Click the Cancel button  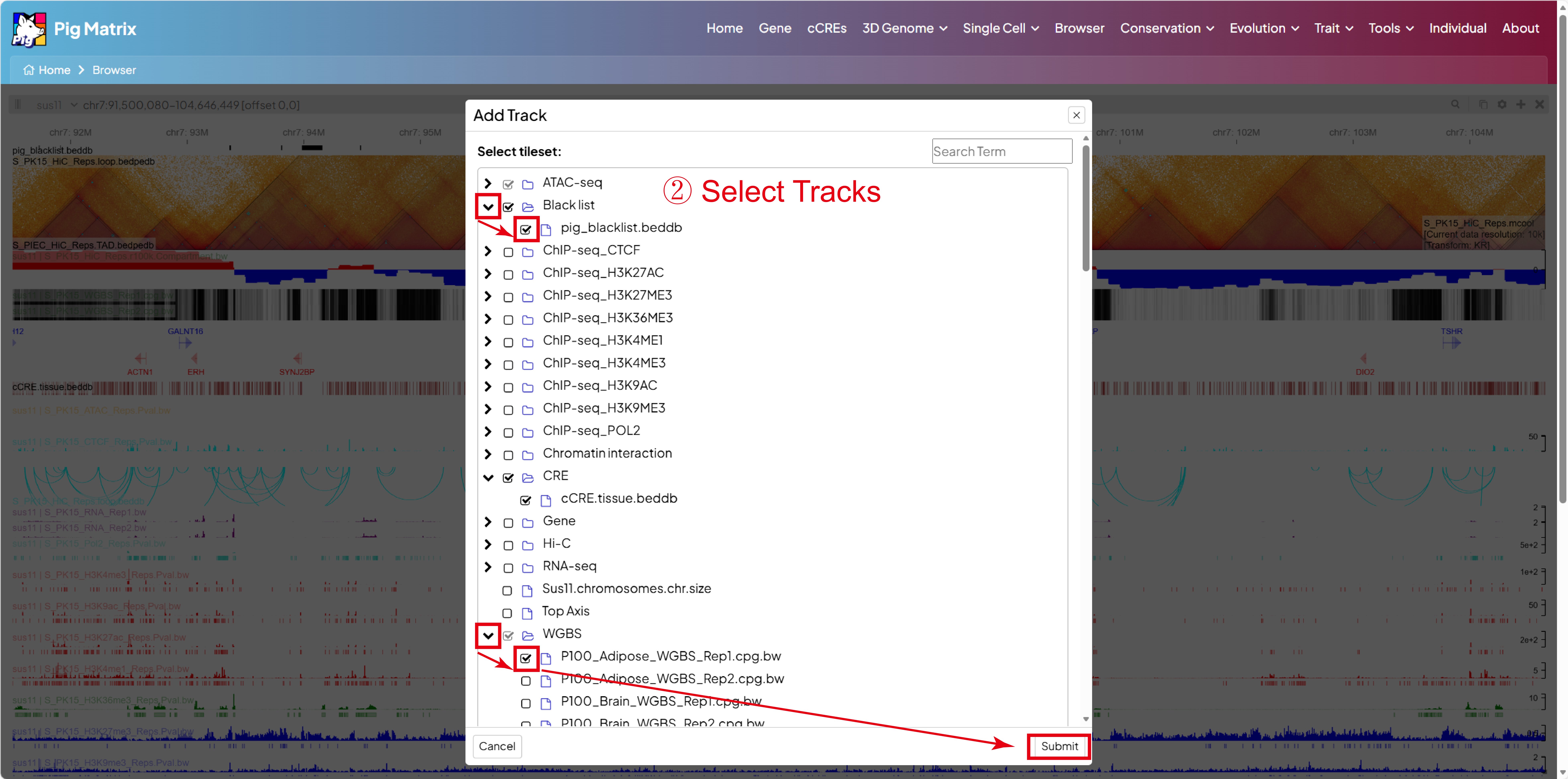pyautogui.click(x=497, y=746)
